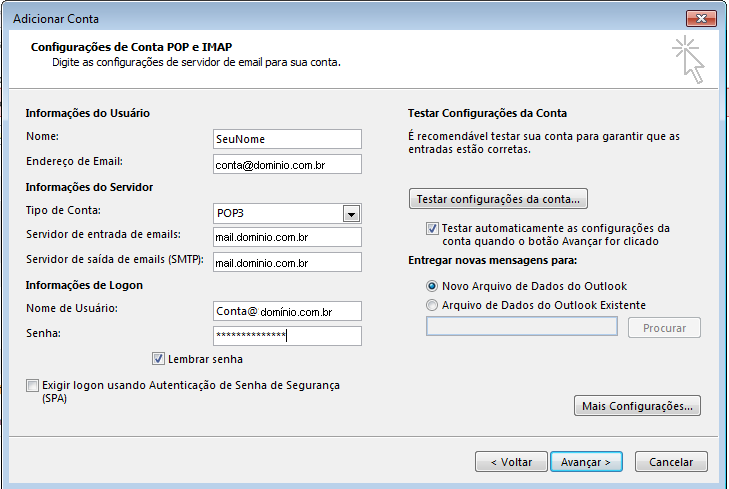729x489 pixels.
Task: Click the cursor wizard icon in header
Action: click(x=688, y=59)
